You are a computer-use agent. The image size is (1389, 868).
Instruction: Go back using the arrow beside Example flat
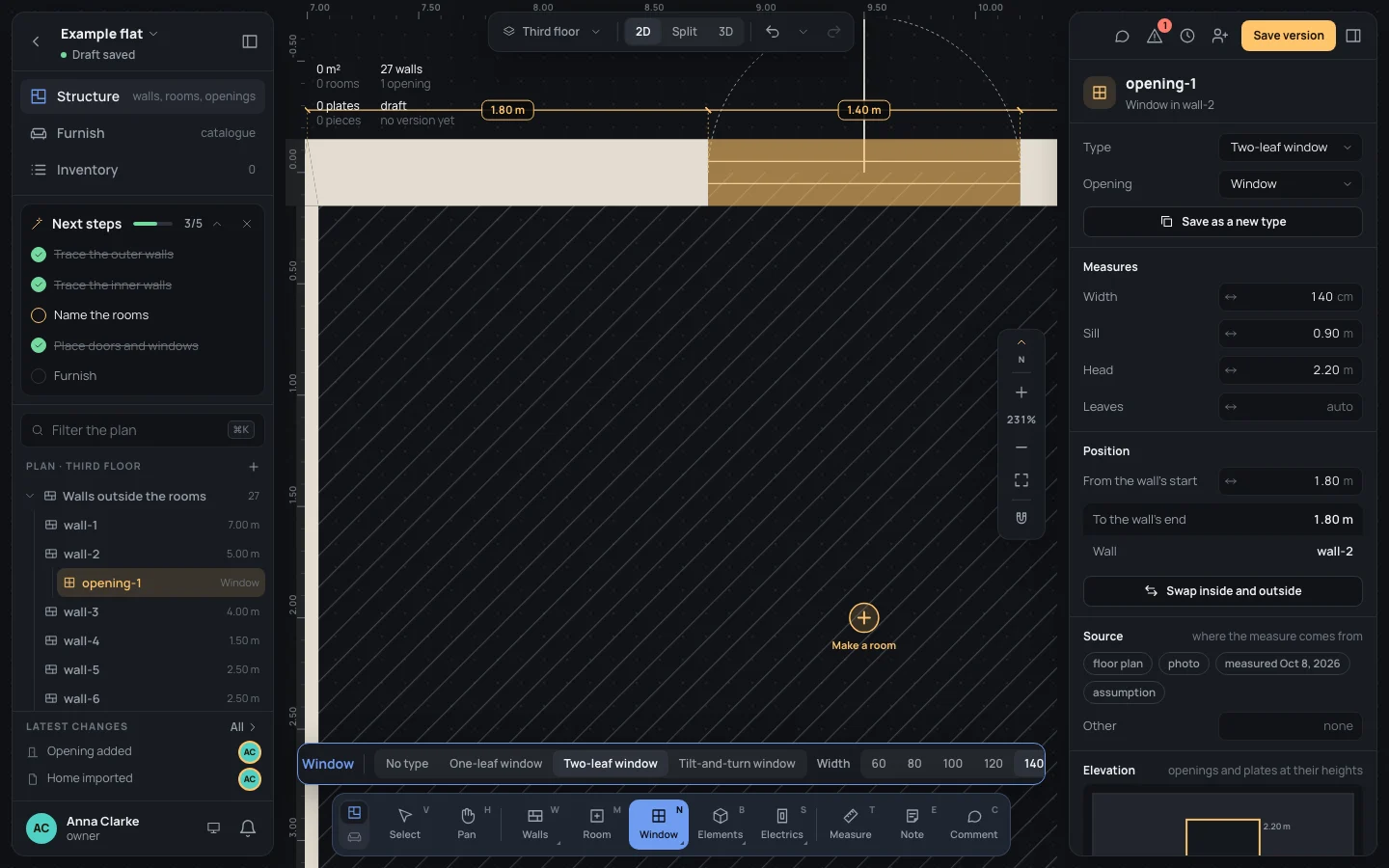click(36, 41)
